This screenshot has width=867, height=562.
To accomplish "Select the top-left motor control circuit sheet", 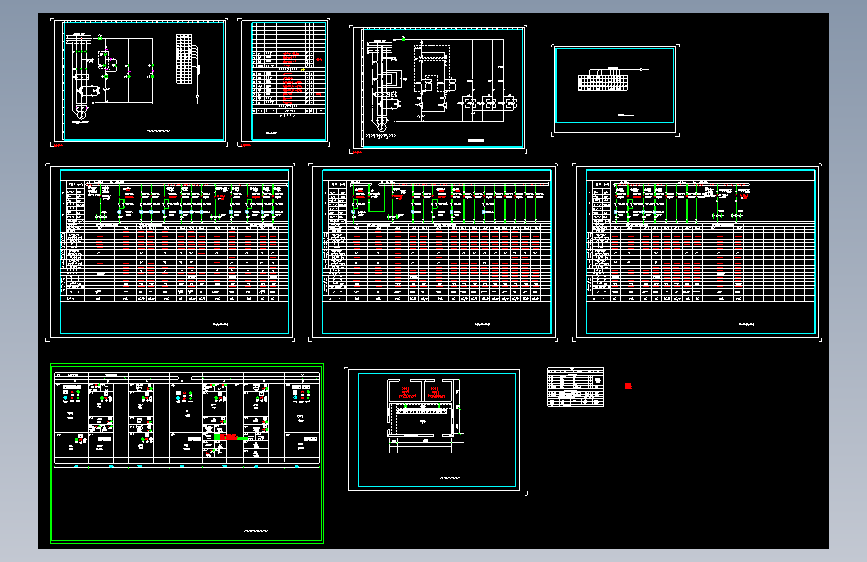I will (x=139, y=82).
